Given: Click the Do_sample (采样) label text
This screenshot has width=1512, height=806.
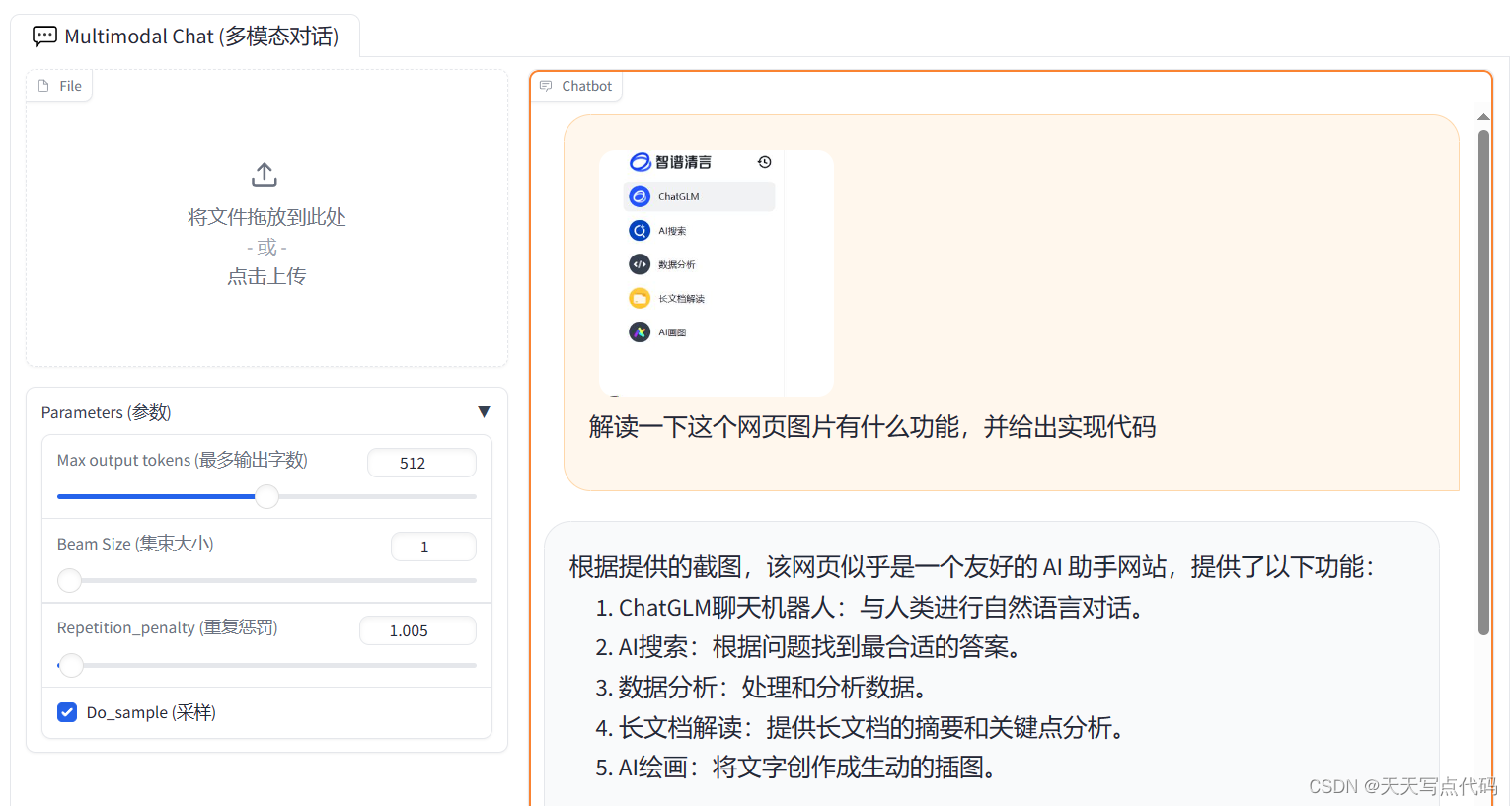Looking at the screenshot, I should click(x=151, y=712).
